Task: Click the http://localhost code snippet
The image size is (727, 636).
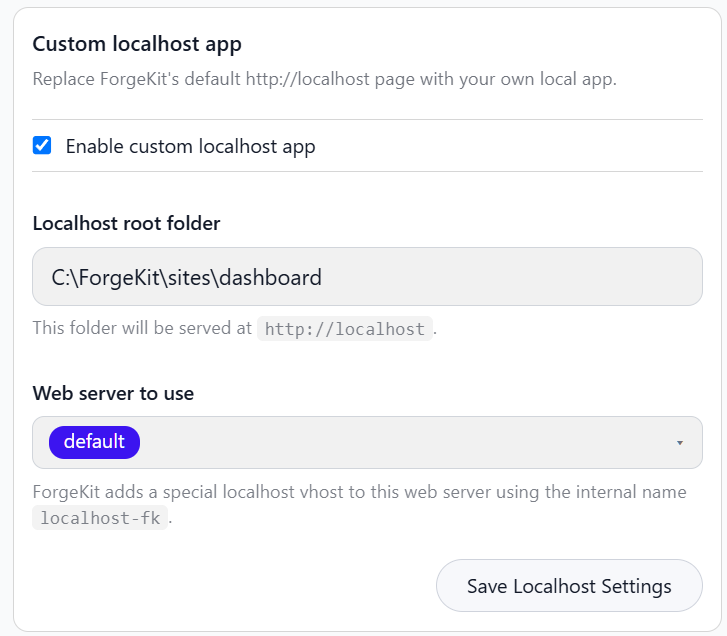Action: [344, 329]
